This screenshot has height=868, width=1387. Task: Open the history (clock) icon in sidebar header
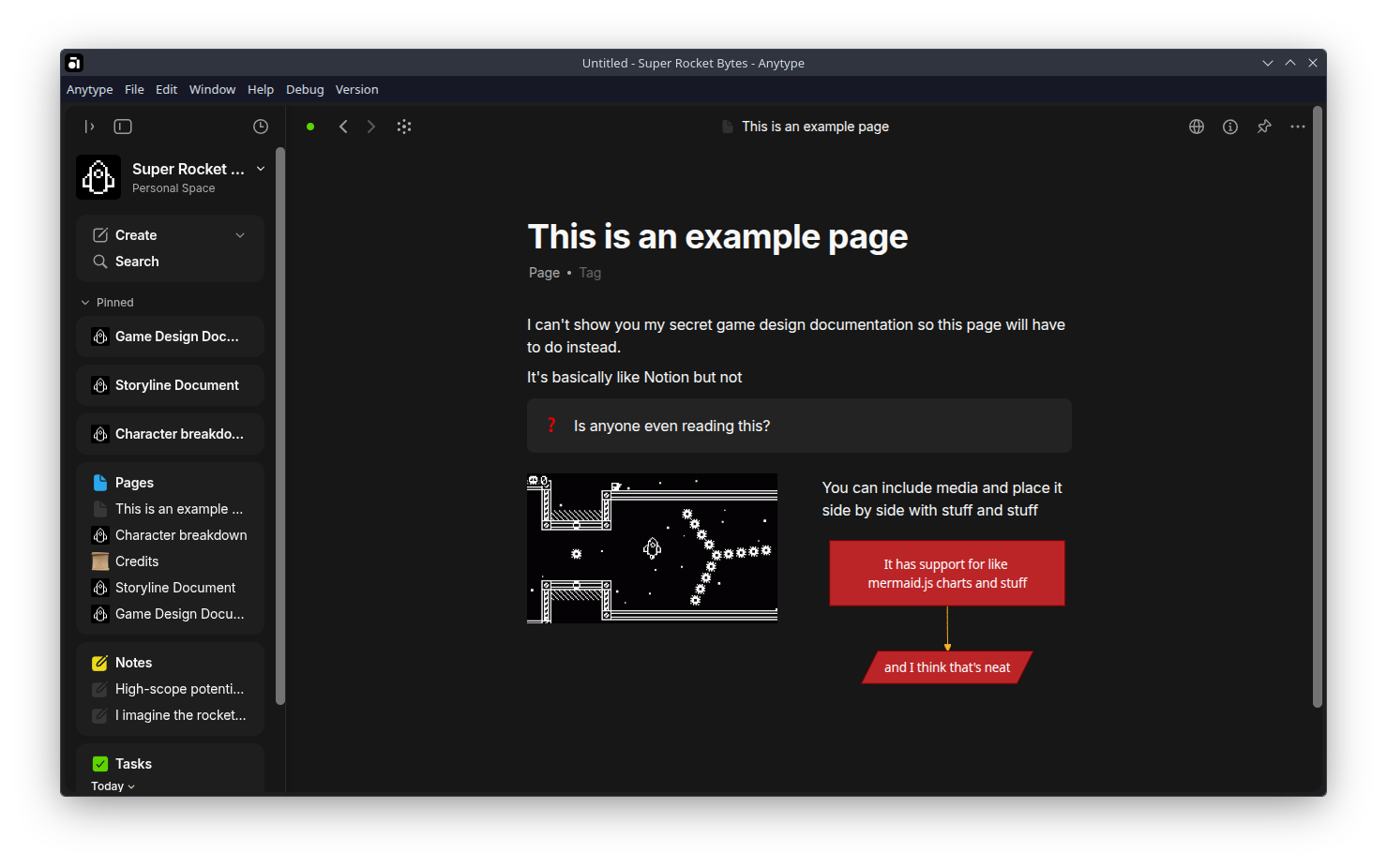click(260, 126)
